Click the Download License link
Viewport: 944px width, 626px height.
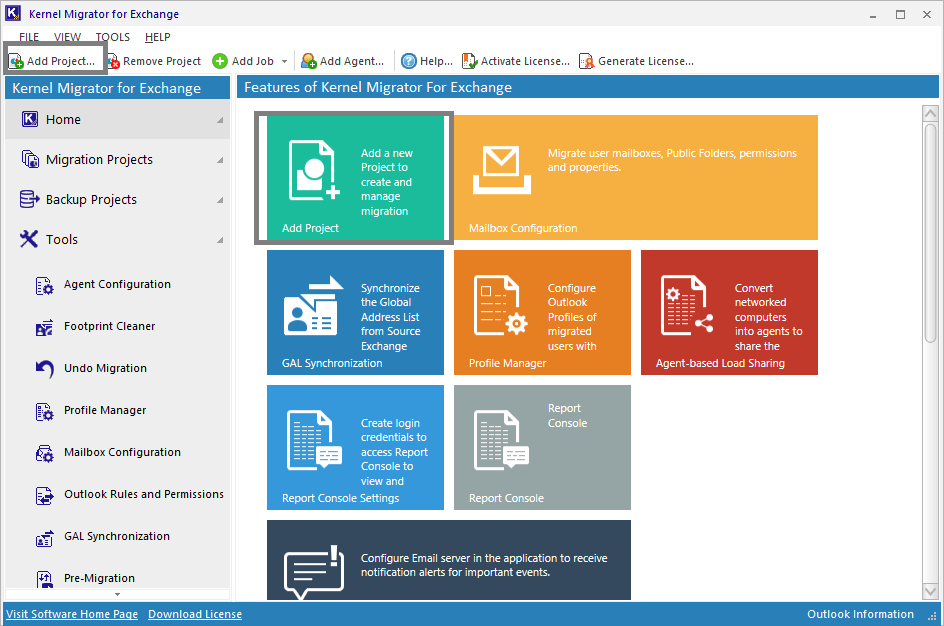click(195, 614)
